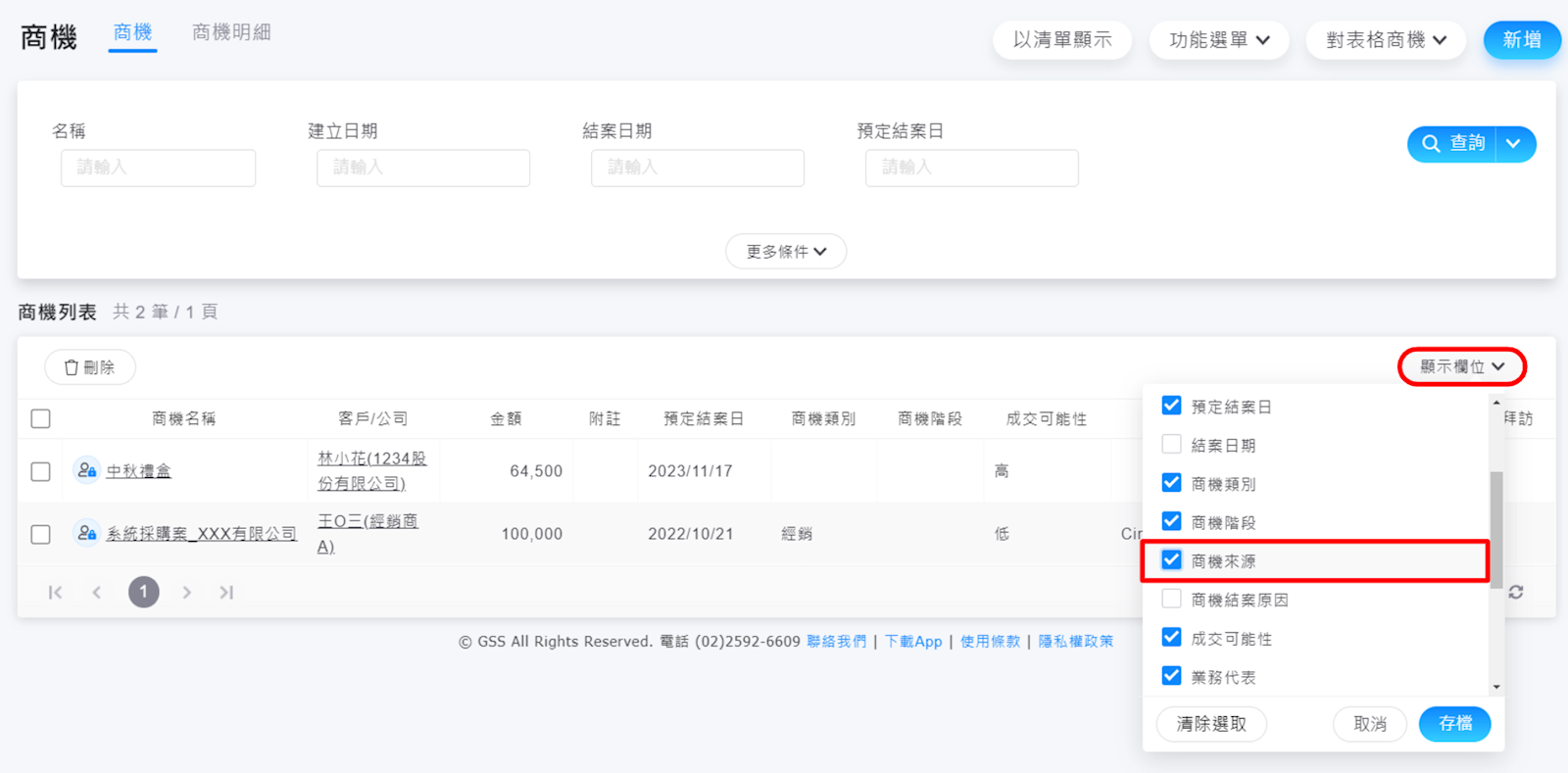1568x773 pixels.
Task: Switch to the 商機明細 tab
Action: (231, 32)
